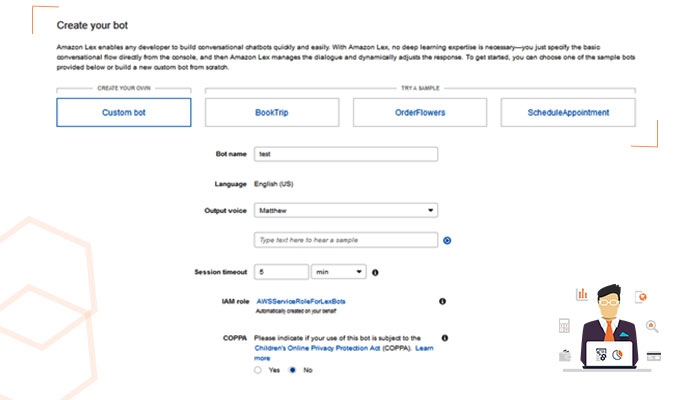Click the info icon next to COPPA
This screenshot has width=700, height=400.
tap(442, 338)
